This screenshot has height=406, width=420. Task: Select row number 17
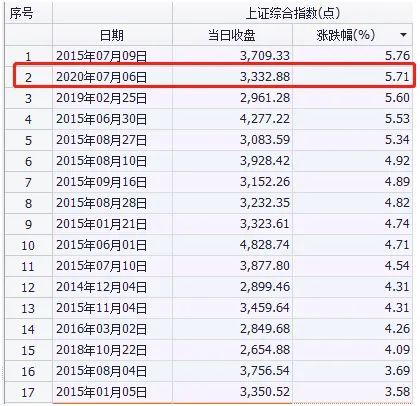tap(28, 393)
